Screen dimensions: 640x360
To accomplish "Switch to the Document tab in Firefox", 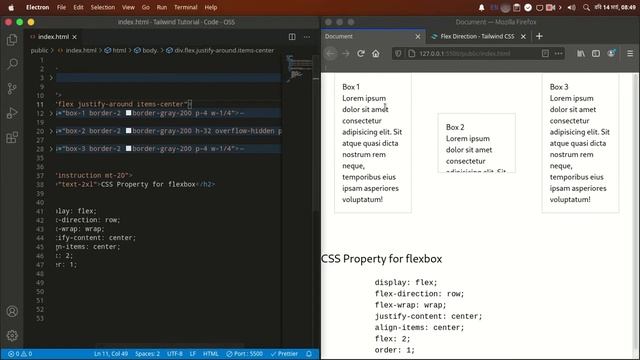I will pyautogui.click(x=372, y=36).
